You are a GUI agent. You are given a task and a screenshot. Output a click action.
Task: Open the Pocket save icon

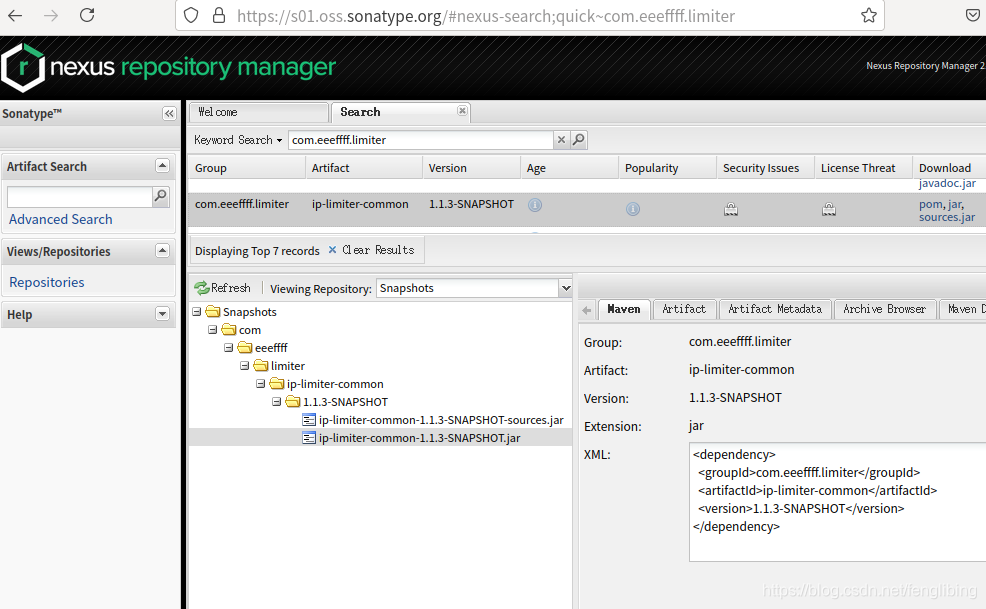(972, 16)
